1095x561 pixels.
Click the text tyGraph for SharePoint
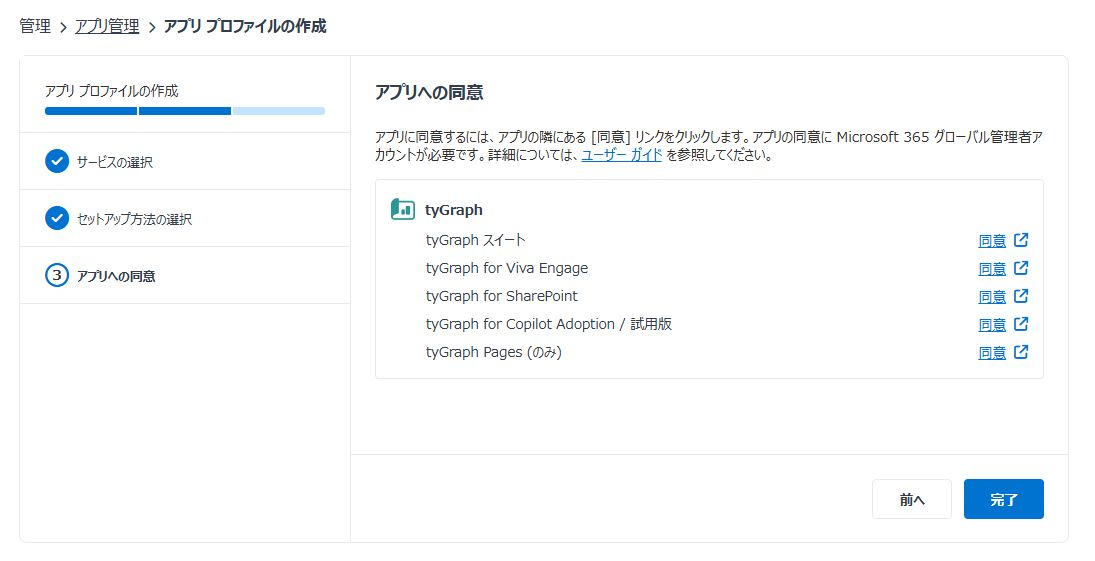501,296
